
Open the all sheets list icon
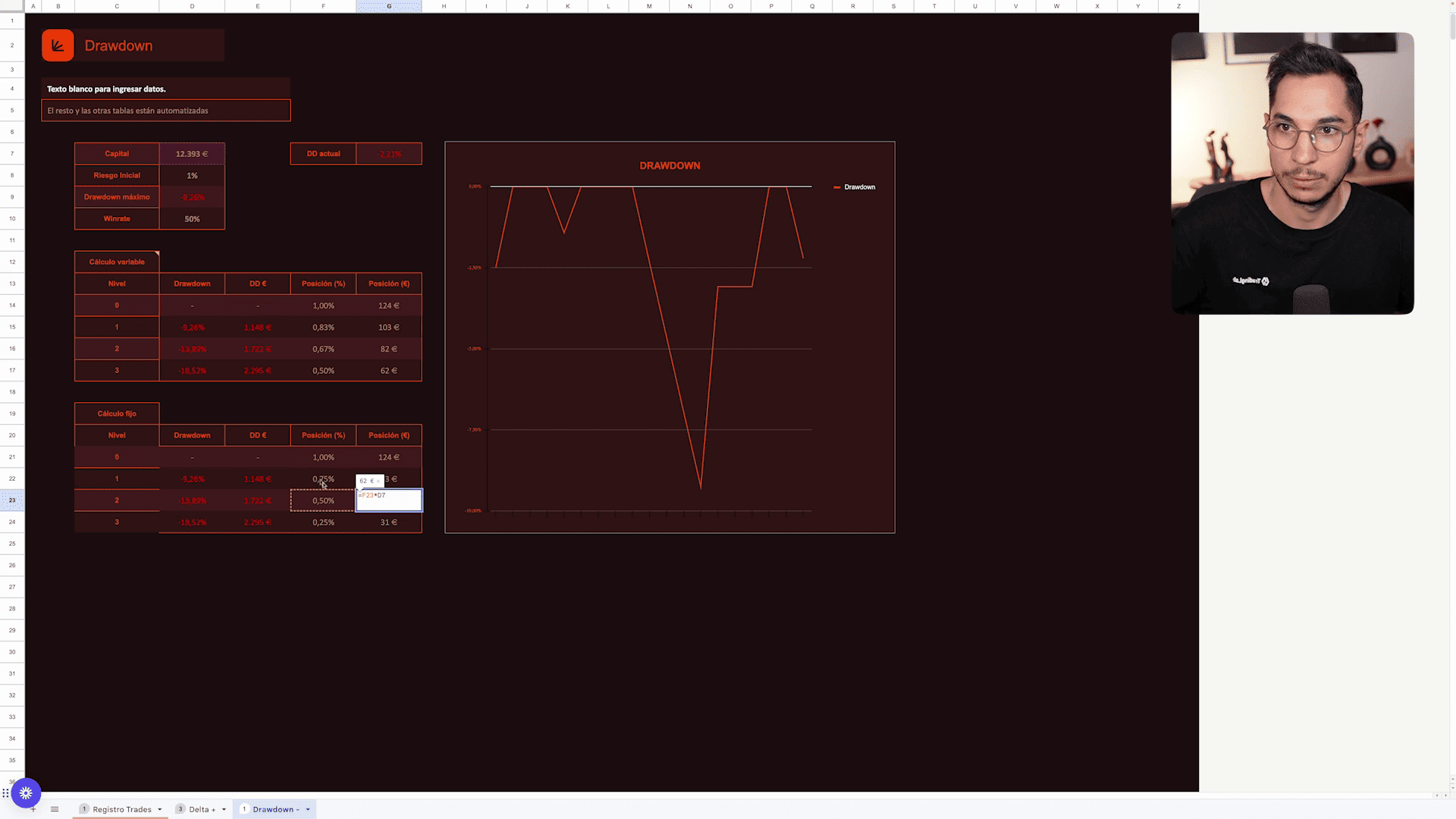[55, 809]
